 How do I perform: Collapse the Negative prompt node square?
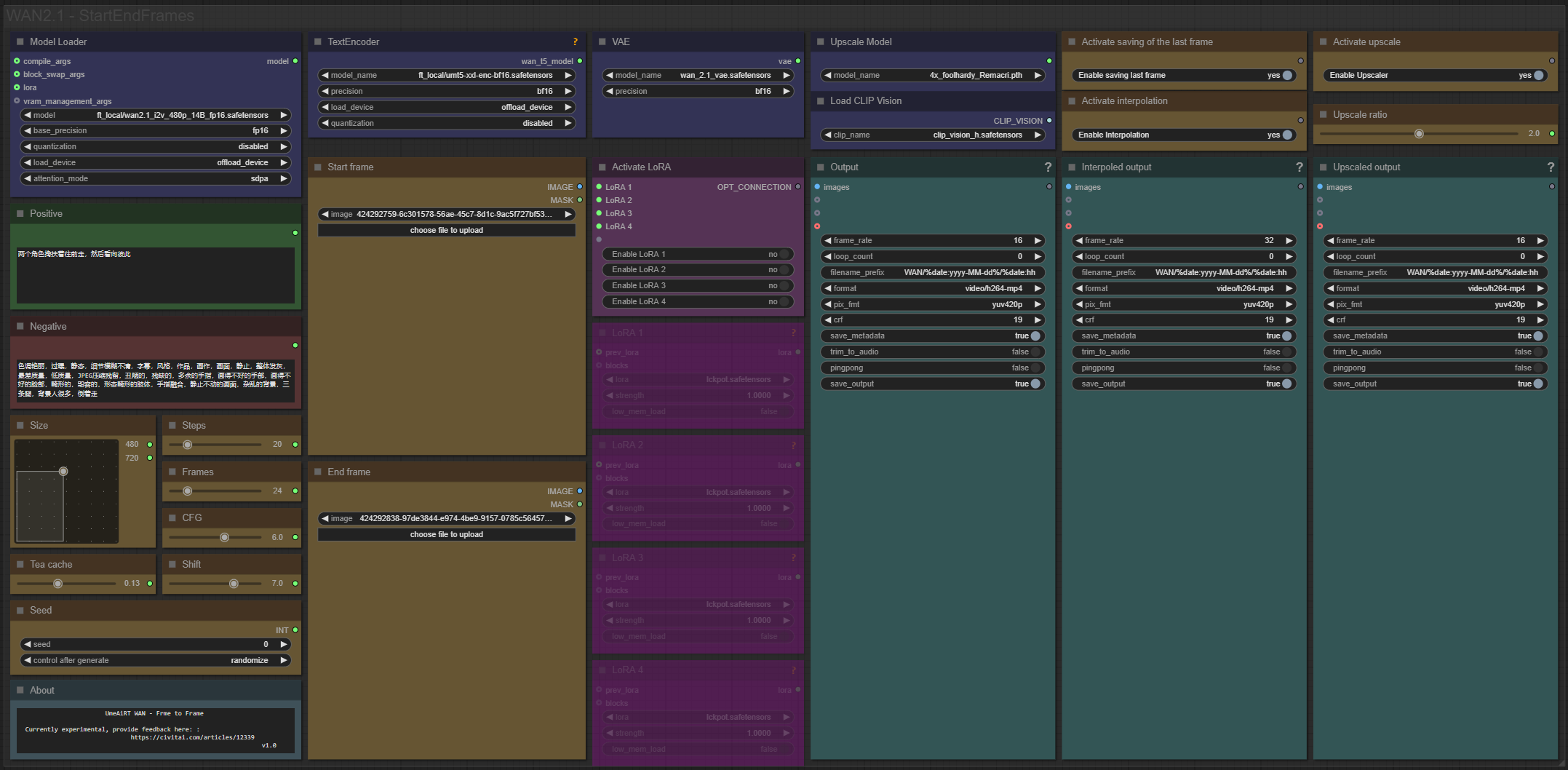pyautogui.click(x=20, y=326)
